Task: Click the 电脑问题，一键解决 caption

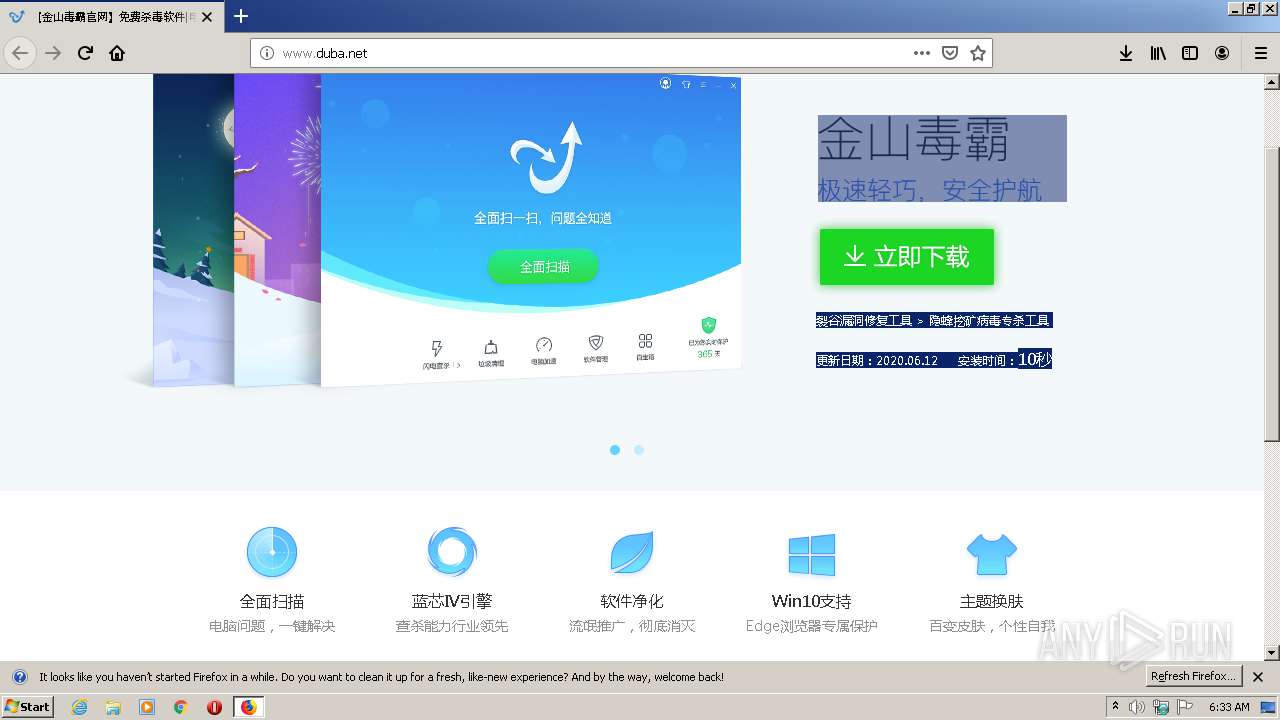Action: coord(272,626)
